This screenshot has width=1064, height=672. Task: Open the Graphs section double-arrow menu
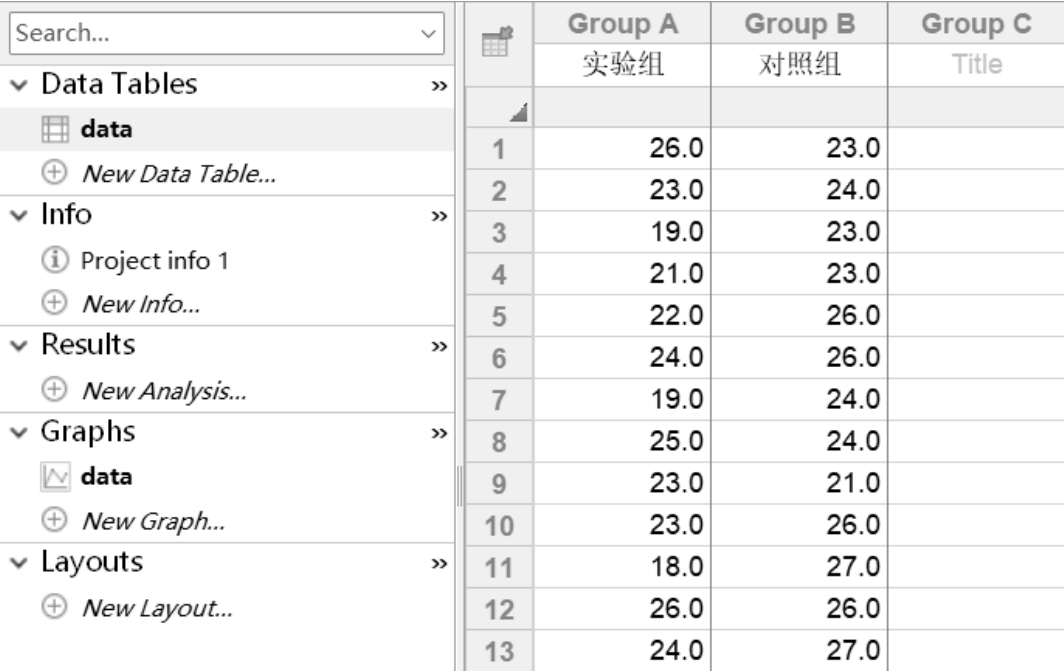(x=437, y=434)
